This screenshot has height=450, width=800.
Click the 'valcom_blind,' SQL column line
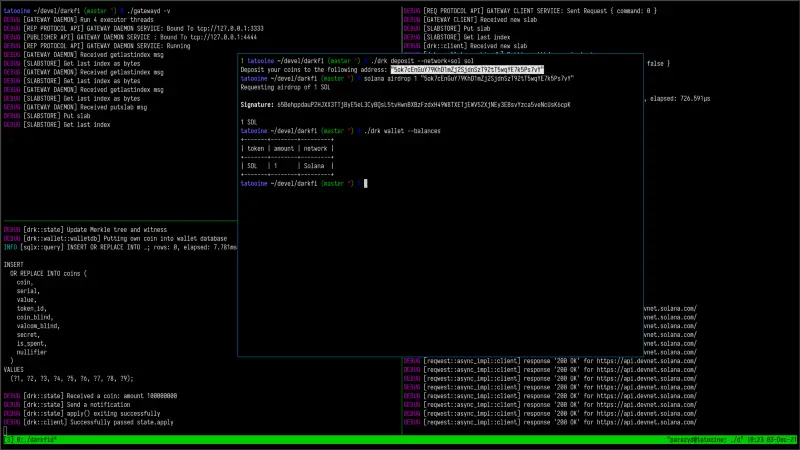[38, 326]
